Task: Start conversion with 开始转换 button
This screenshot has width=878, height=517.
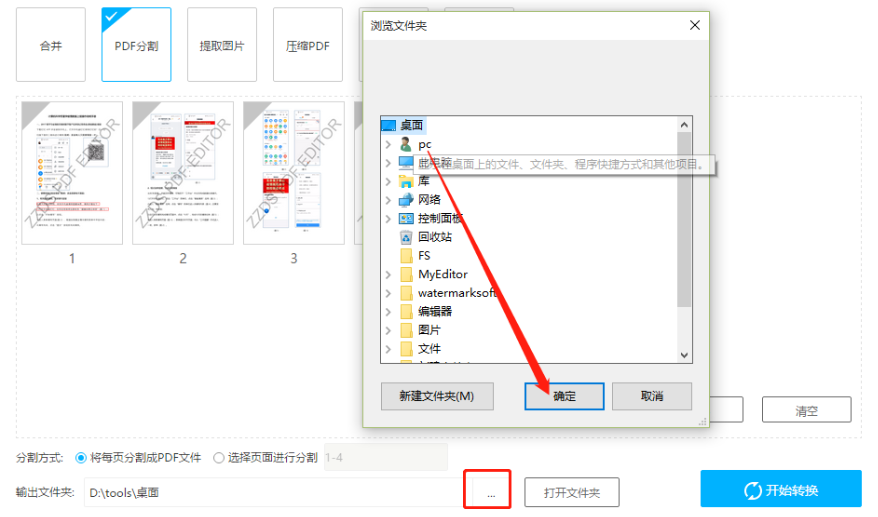Action: (x=781, y=489)
